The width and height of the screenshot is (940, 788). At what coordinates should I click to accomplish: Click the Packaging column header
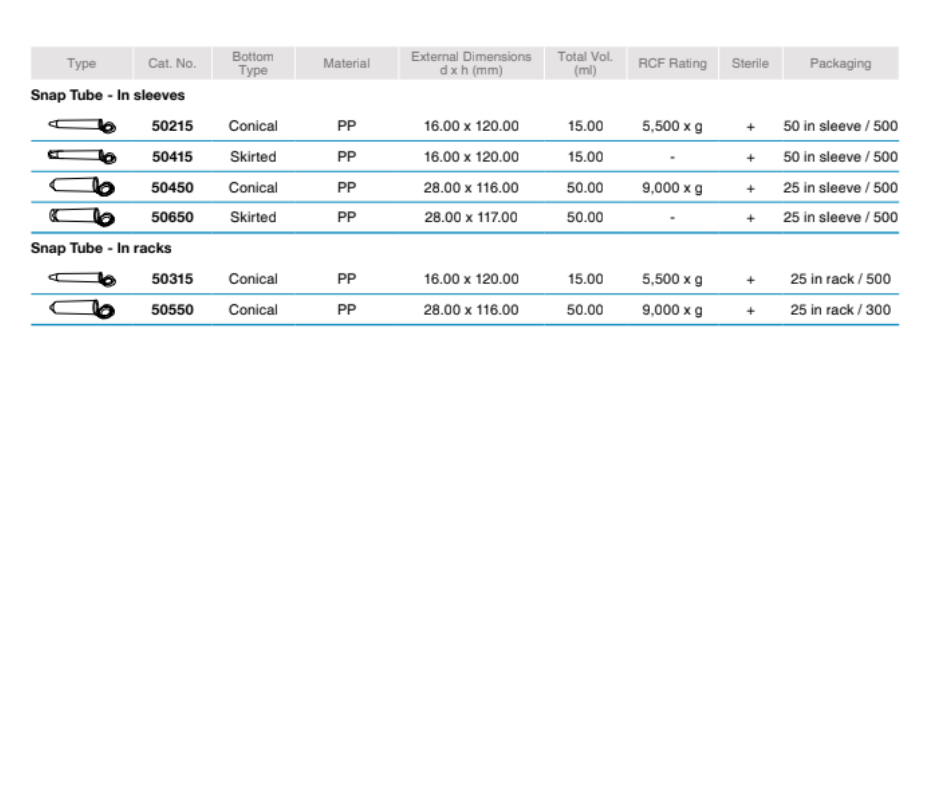(840, 63)
